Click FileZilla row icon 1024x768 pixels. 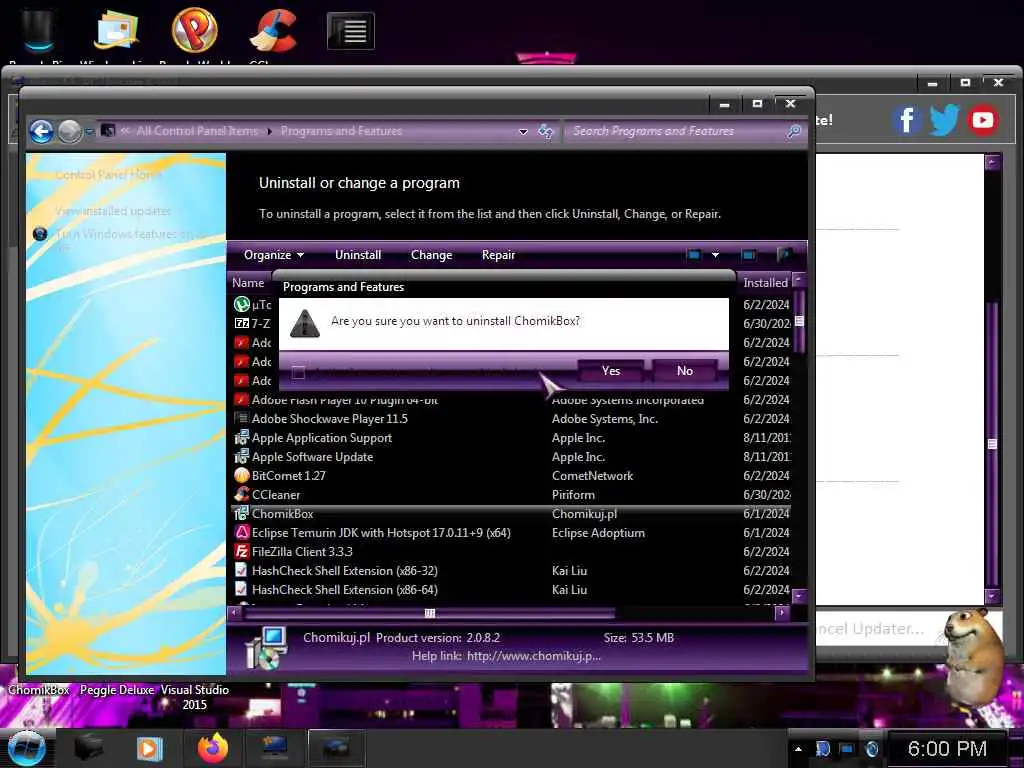pyautogui.click(x=242, y=552)
